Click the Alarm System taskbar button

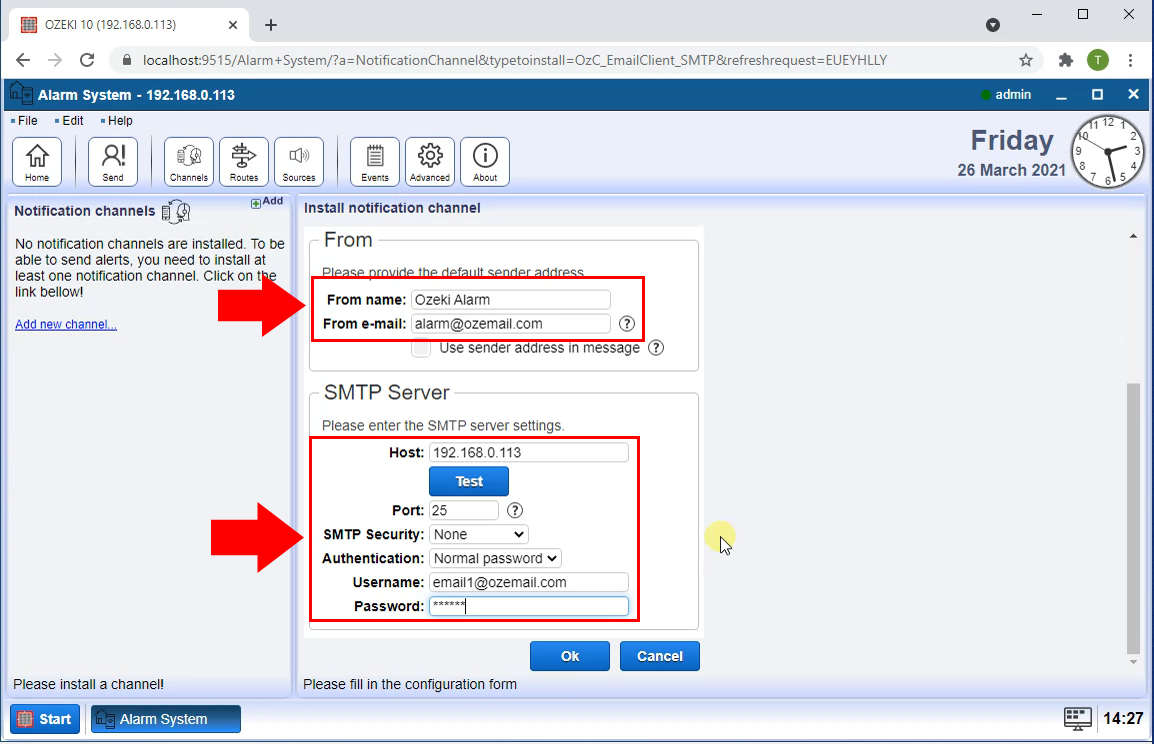click(x=166, y=719)
